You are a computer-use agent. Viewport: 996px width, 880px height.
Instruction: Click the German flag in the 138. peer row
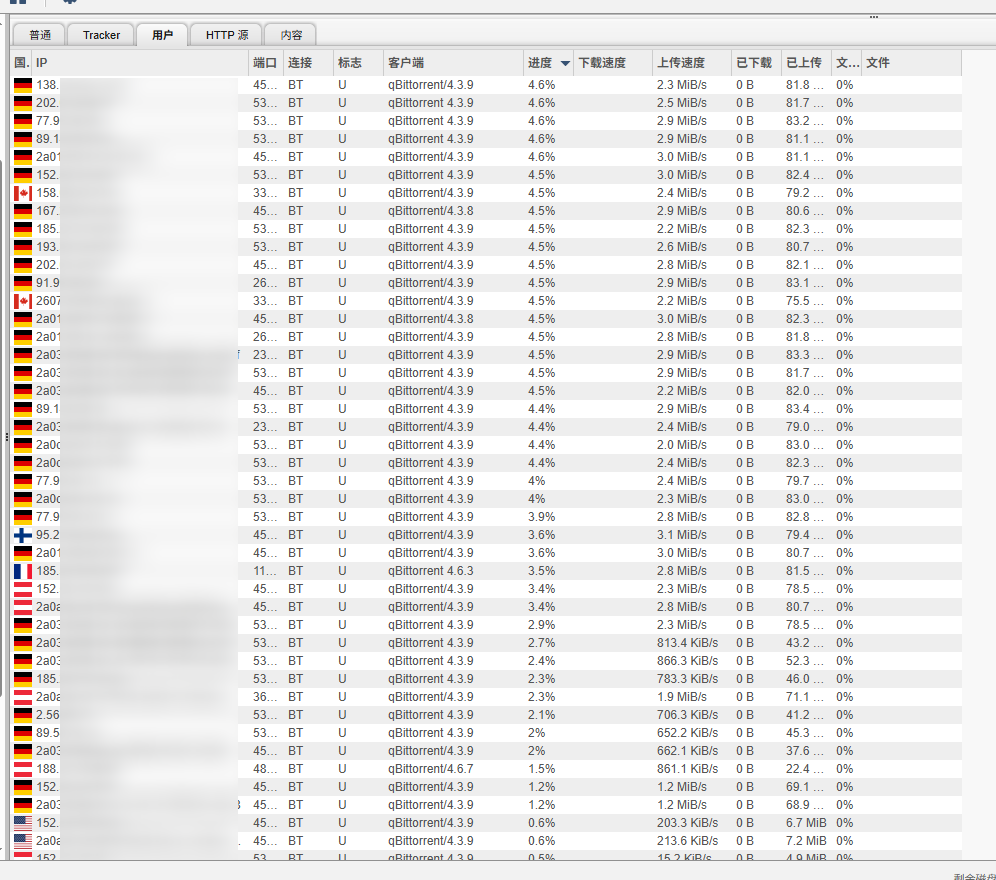[22, 85]
